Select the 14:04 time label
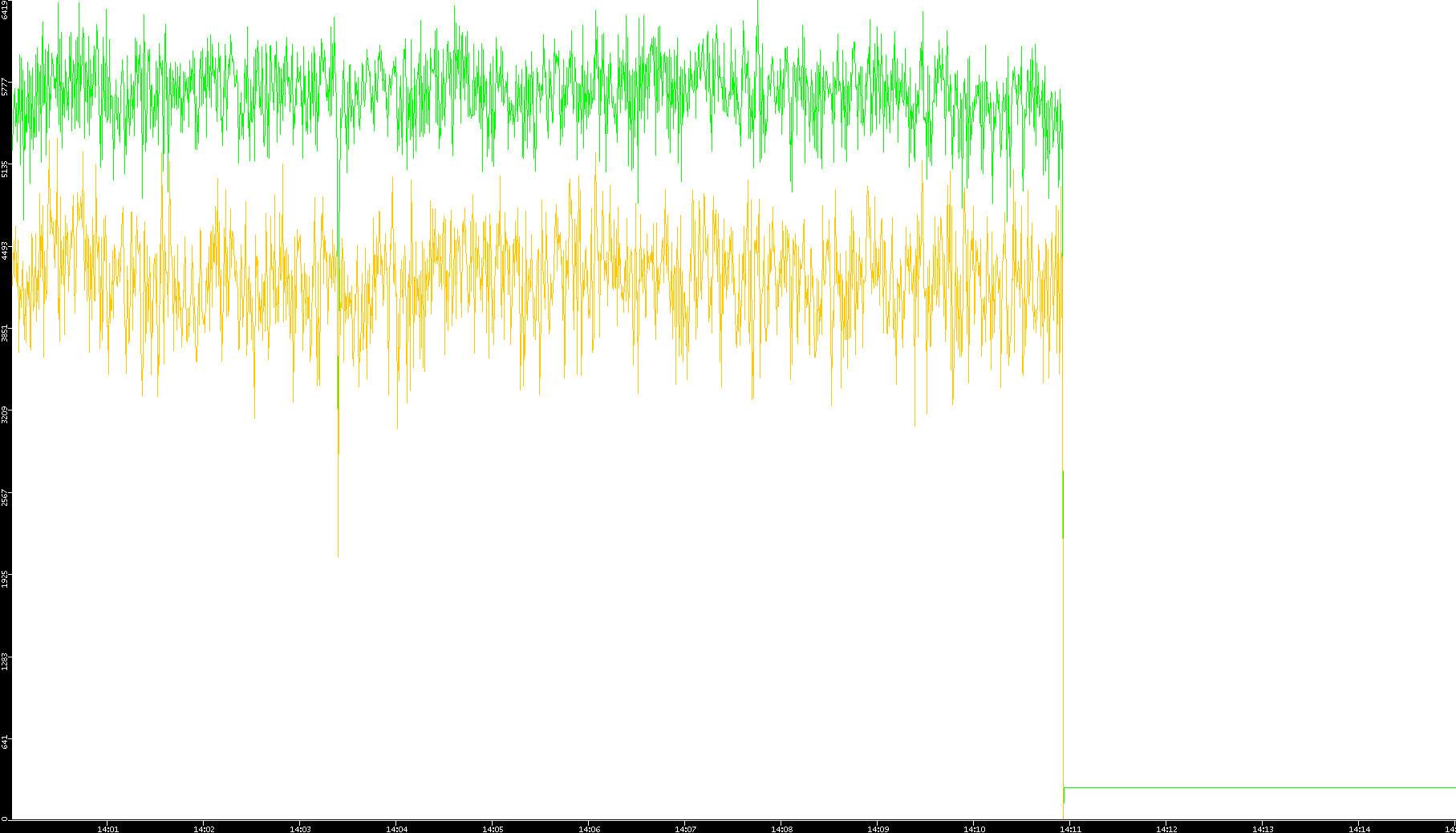Image resolution: width=1456 pixels, height=833 pixels. click(x=396, y=829)
